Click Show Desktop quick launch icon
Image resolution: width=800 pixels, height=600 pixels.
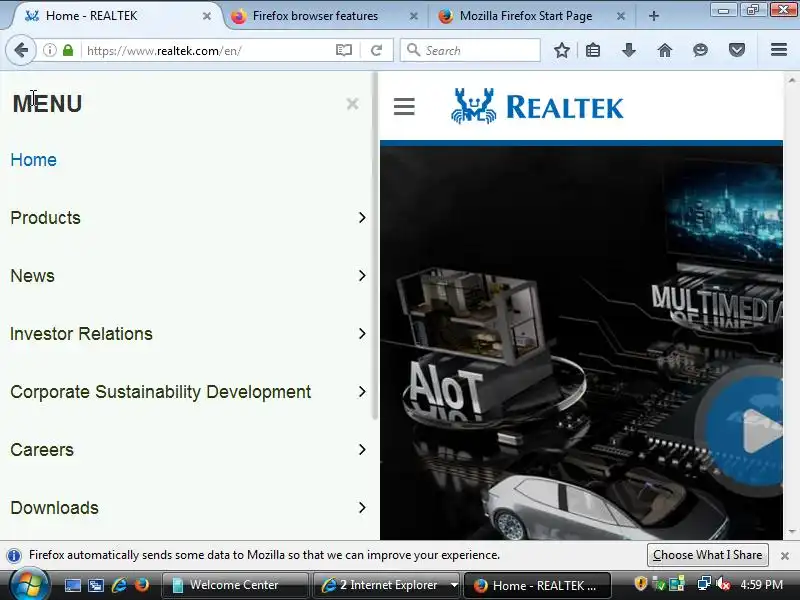(x=72, y=585)
